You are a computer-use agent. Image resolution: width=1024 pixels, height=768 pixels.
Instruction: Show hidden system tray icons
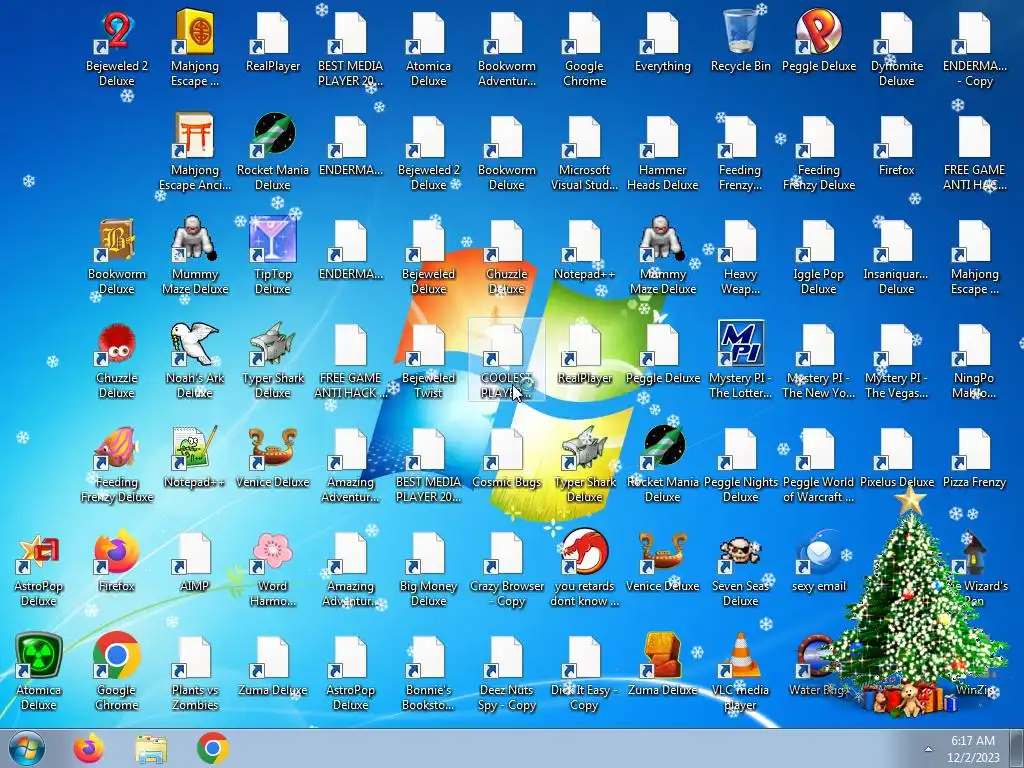click(928, 749)
